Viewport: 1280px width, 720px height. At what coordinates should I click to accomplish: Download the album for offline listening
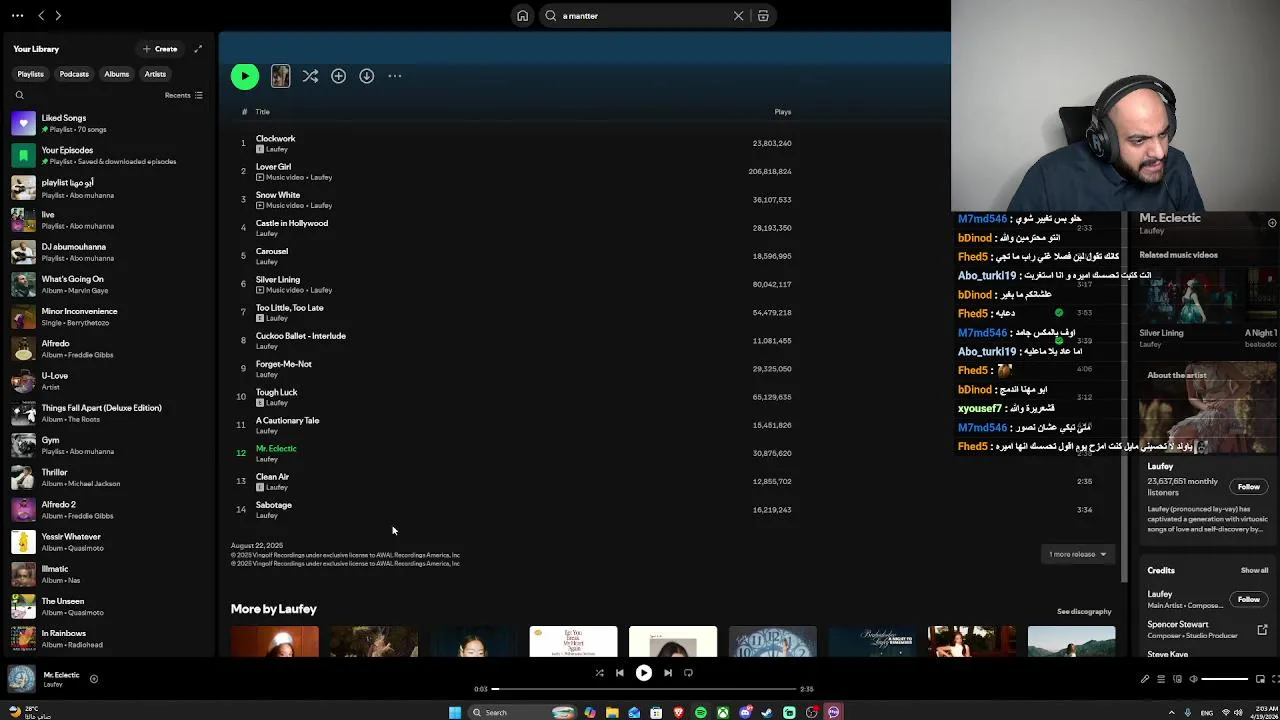pyautogui.click(x=367, y=76)
